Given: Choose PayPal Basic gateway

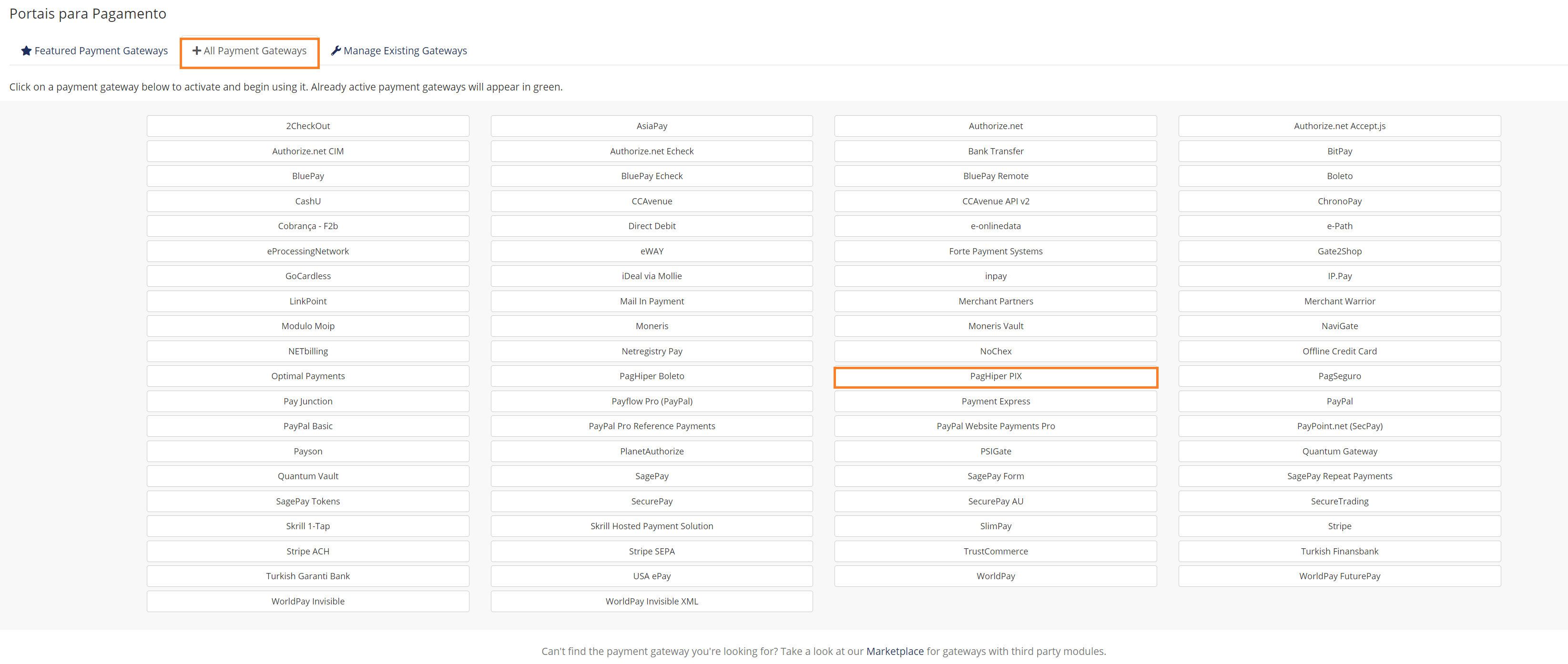Looking at the screenshot, I should tap(308, 426).
